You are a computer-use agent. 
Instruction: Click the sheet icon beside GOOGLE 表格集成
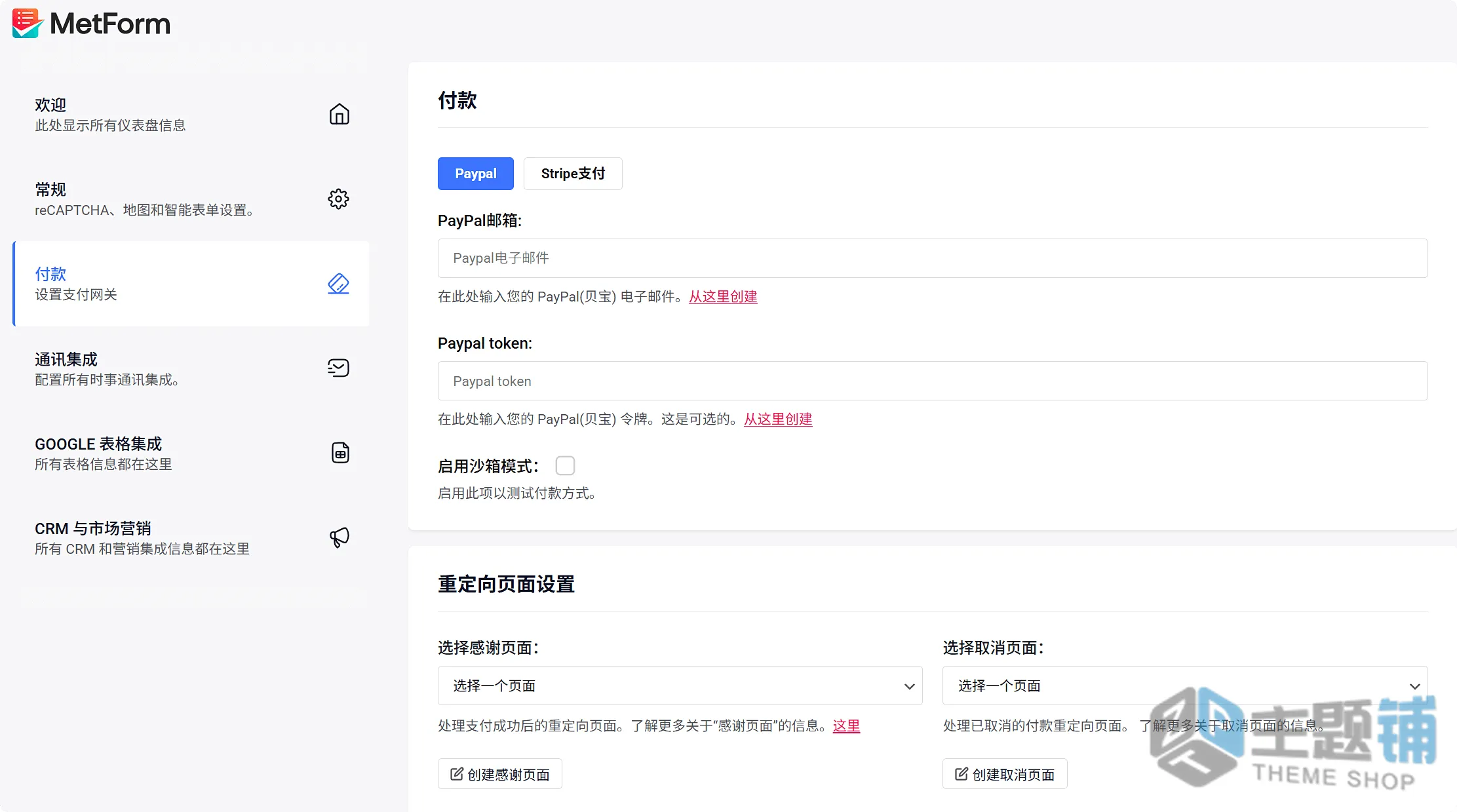coord(340,452)
